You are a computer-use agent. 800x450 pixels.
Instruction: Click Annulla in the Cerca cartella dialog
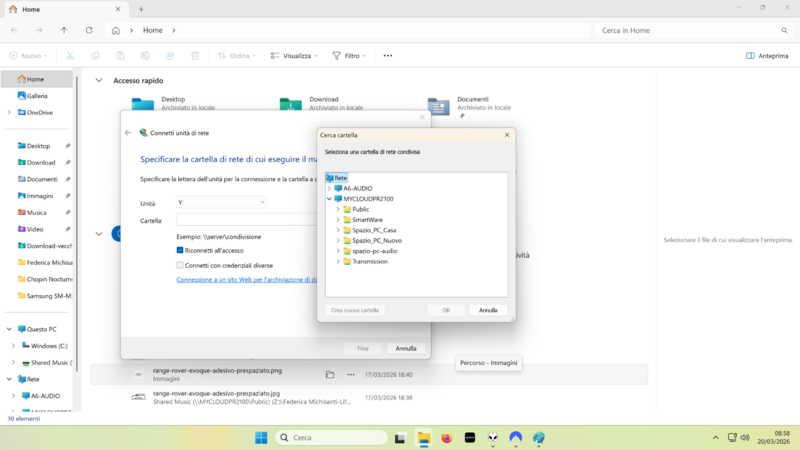point(488,310)
